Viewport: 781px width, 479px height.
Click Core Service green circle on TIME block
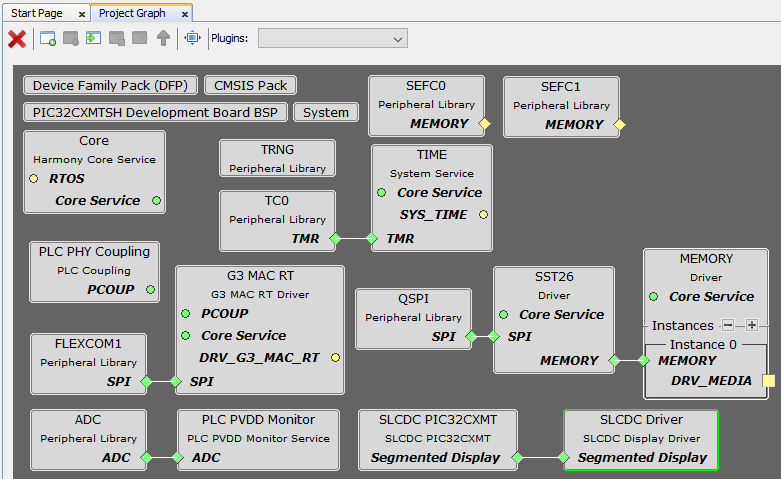[382, 192]
